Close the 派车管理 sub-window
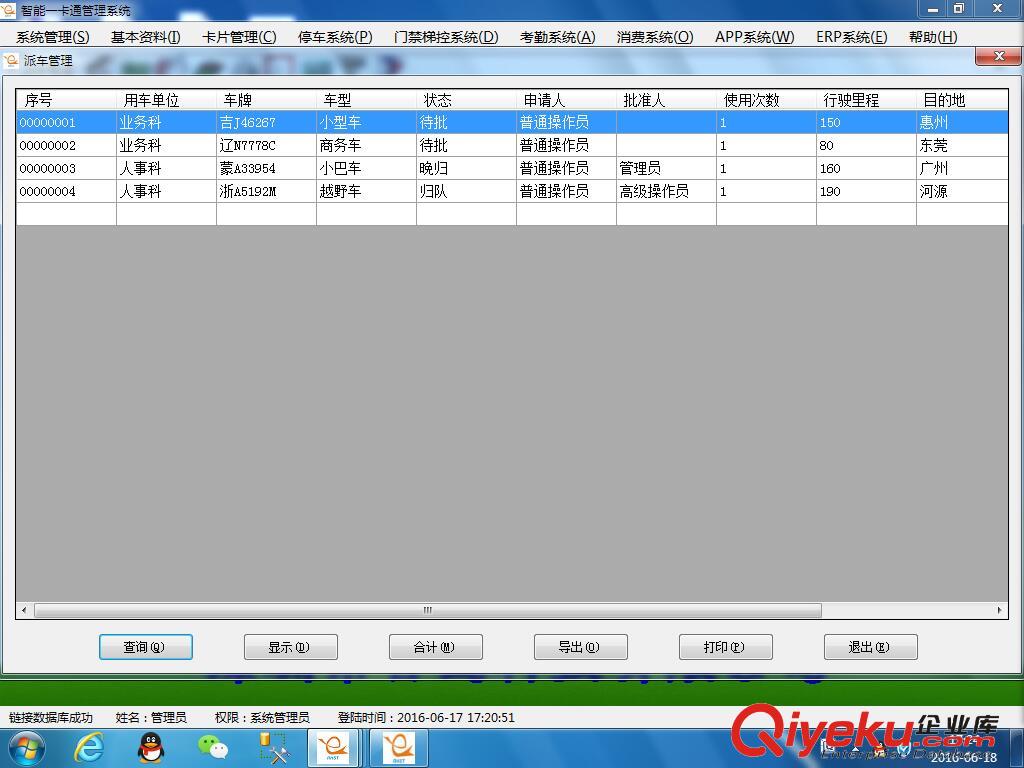 (x=998, y=57)
